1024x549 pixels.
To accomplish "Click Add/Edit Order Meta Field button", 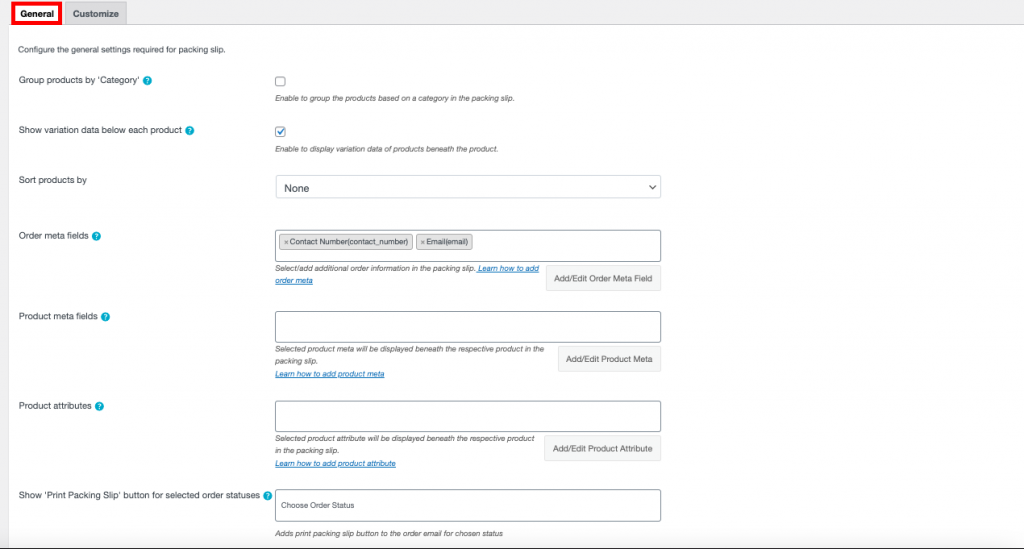I will (x=603, y=278).
